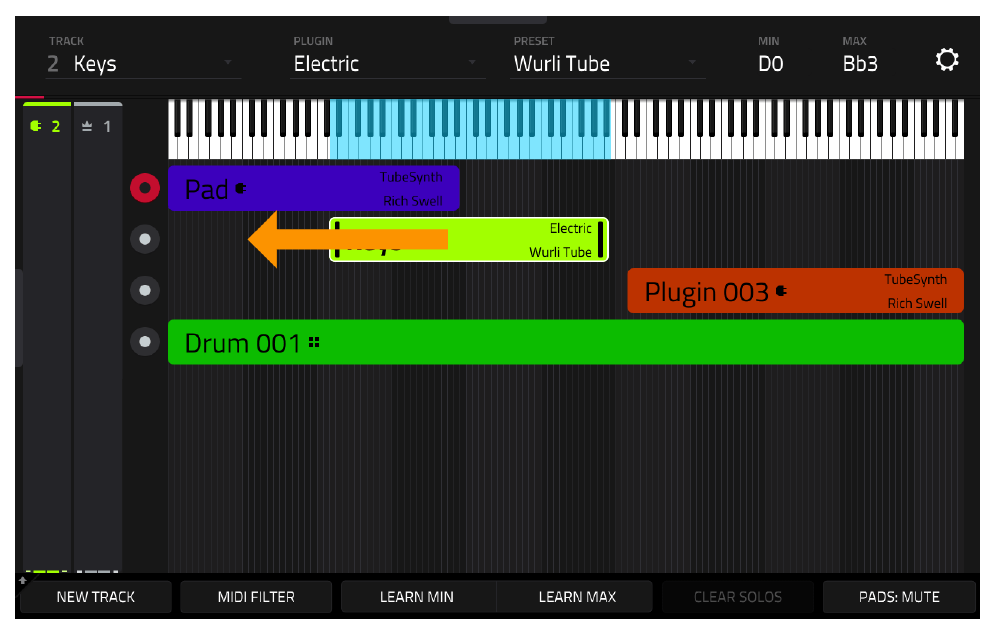Switch to the tracks tab numbered 1

point(97,126)
